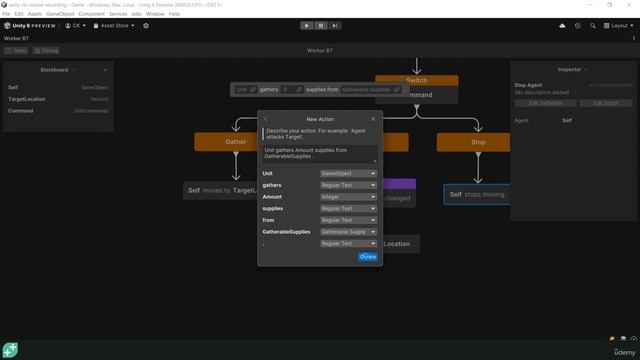The image size is (640, 360).
Task: Open the GatherableSupplies type dropdown
Action: (x=348, y=232)
